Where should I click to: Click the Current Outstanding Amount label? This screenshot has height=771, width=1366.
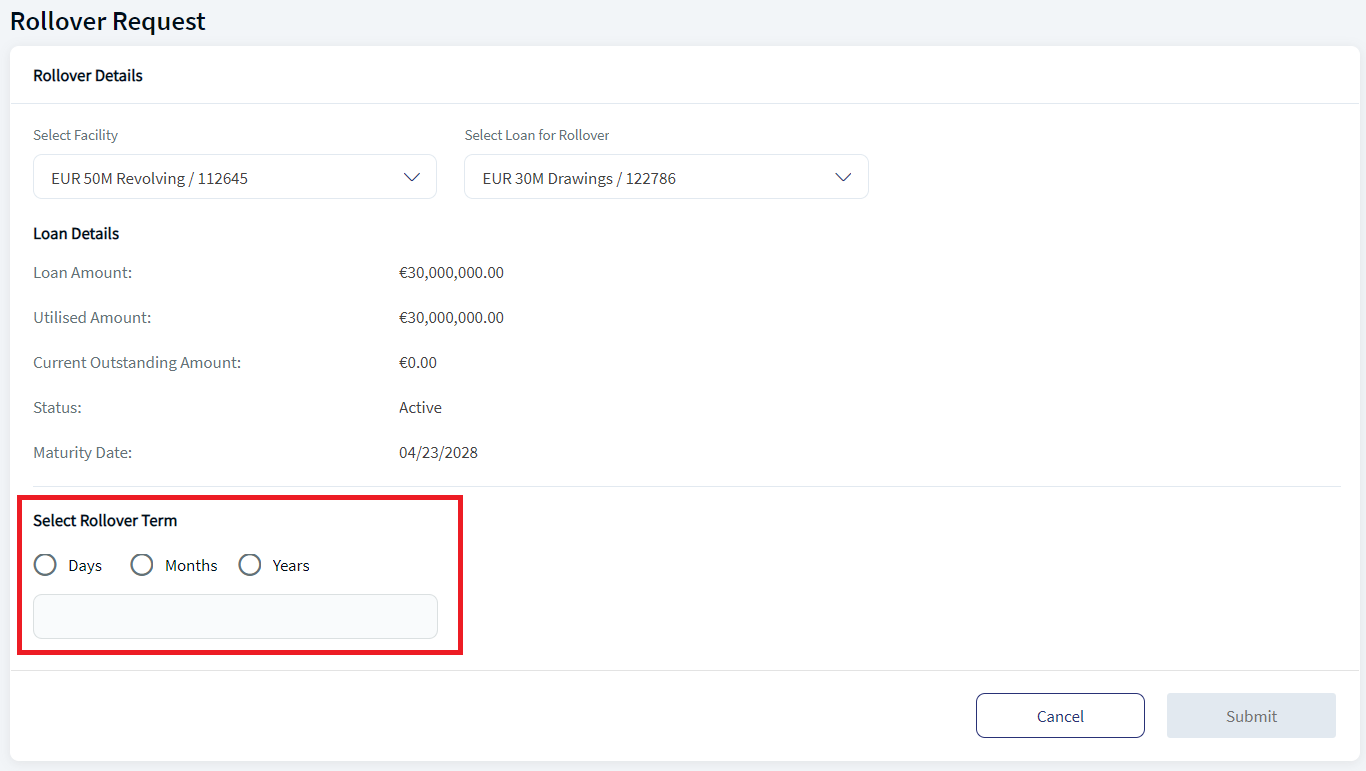click(137, 362)
